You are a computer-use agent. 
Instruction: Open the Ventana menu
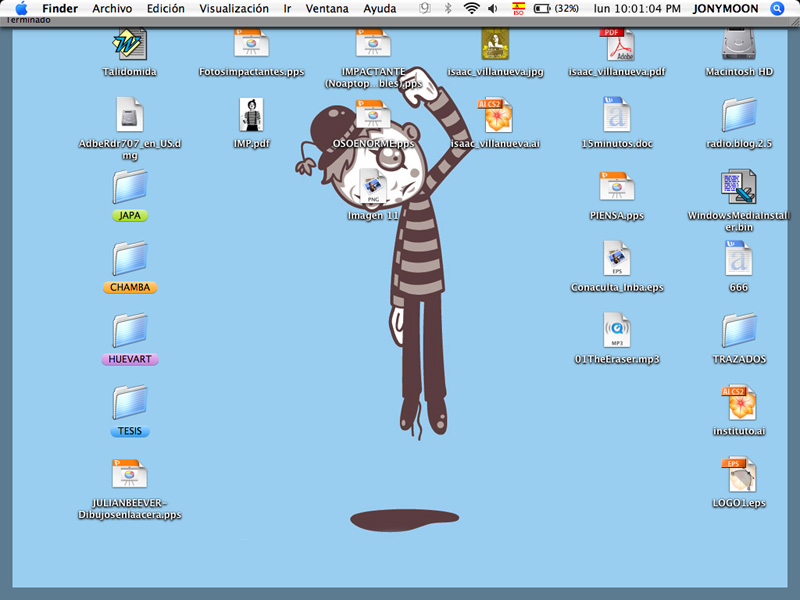(x=327, y=9)
